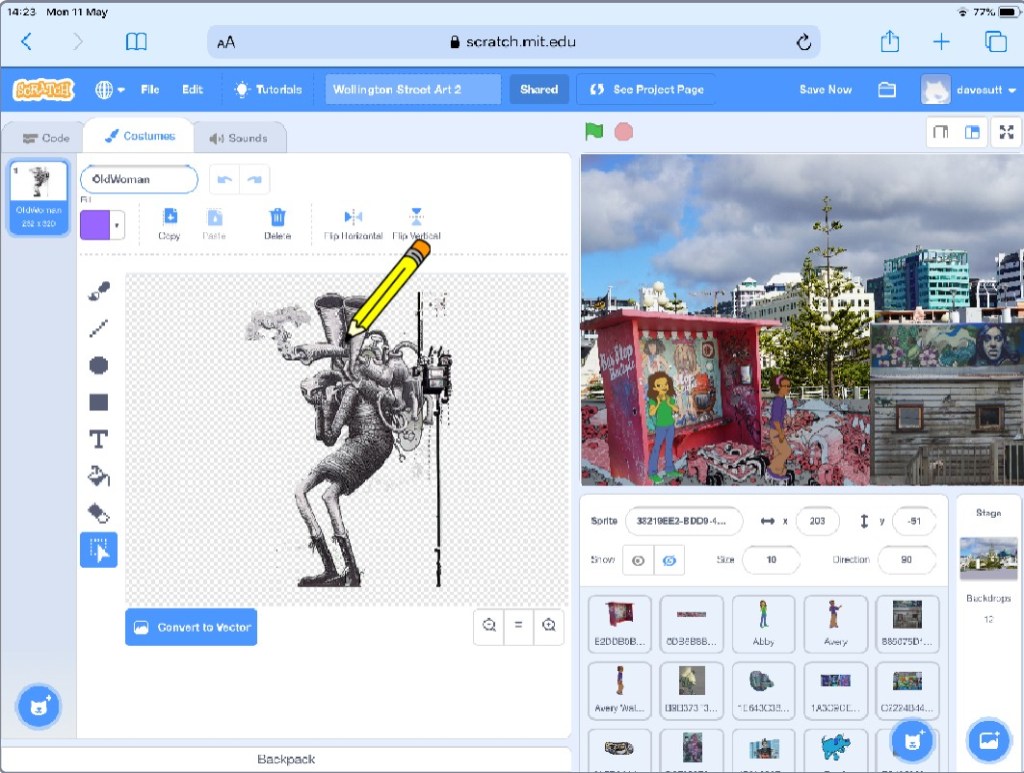Select the Text tool
1024x773 pixels.
pyautogui.click(x=98, y=439)
